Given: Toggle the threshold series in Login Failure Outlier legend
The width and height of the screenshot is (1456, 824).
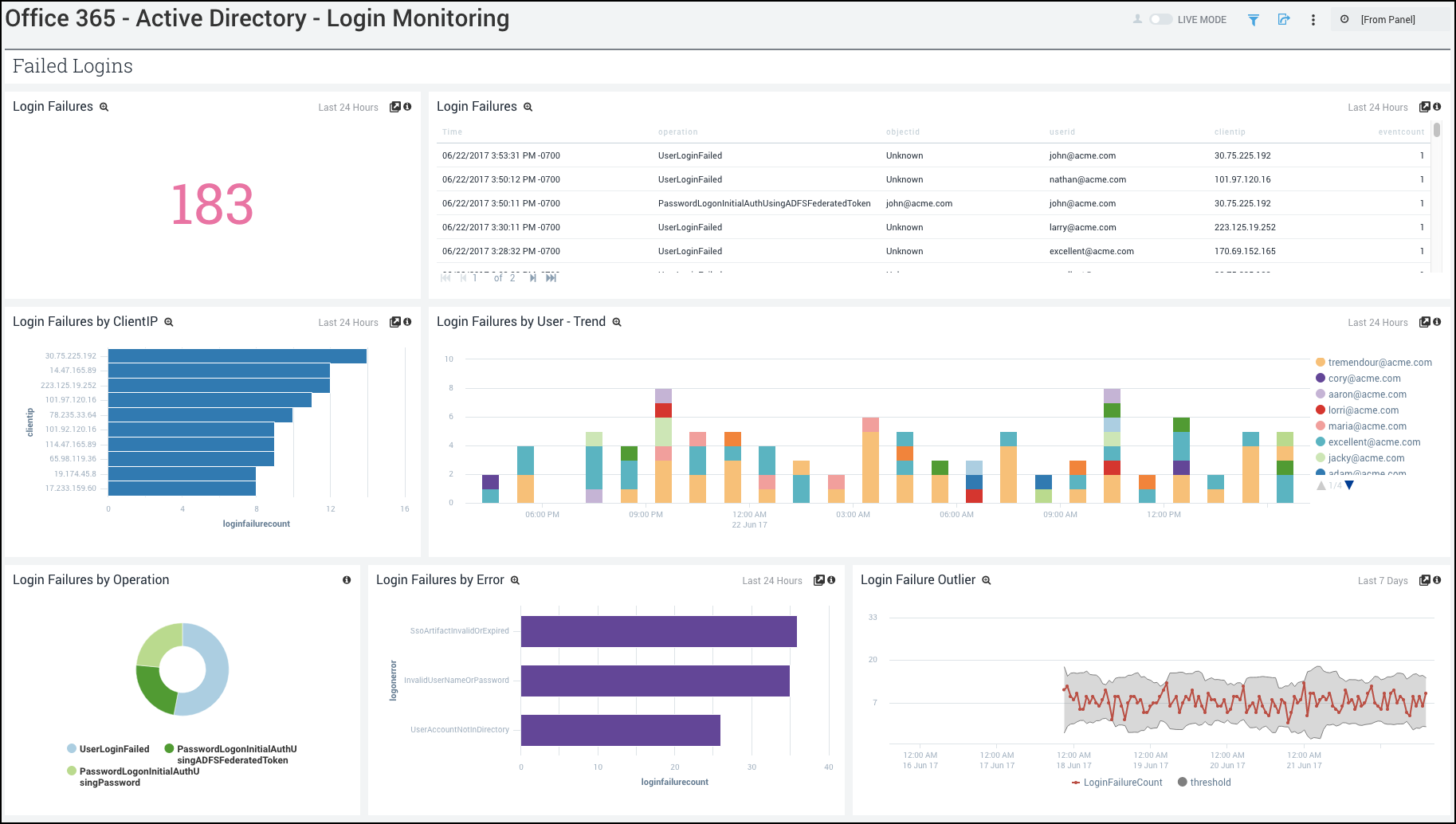Looking at the screenshot, I should (1204, 782).
